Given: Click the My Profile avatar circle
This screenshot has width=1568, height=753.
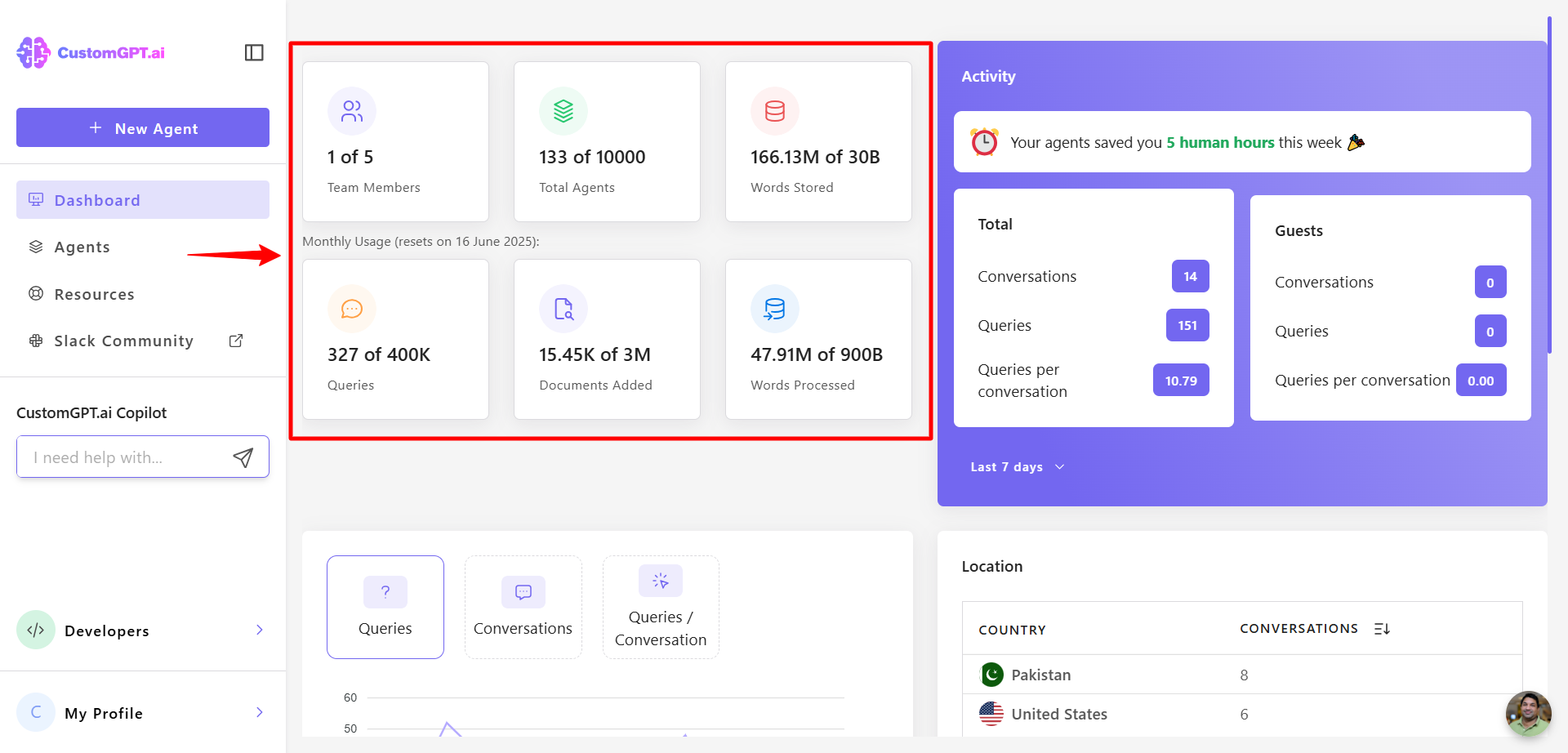Looking at the screenshot, I should (36, 712).
